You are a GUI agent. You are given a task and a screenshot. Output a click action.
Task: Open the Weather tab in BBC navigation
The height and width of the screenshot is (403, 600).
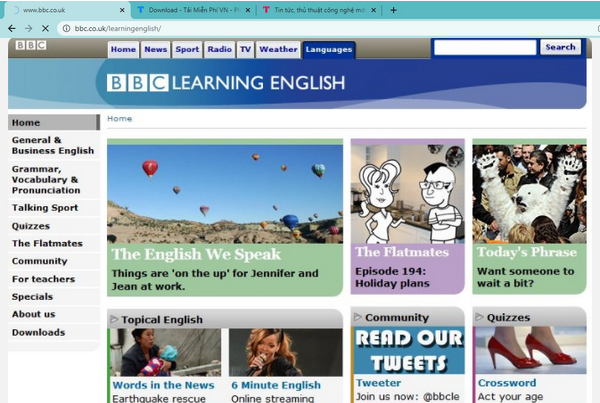[278, 49]
